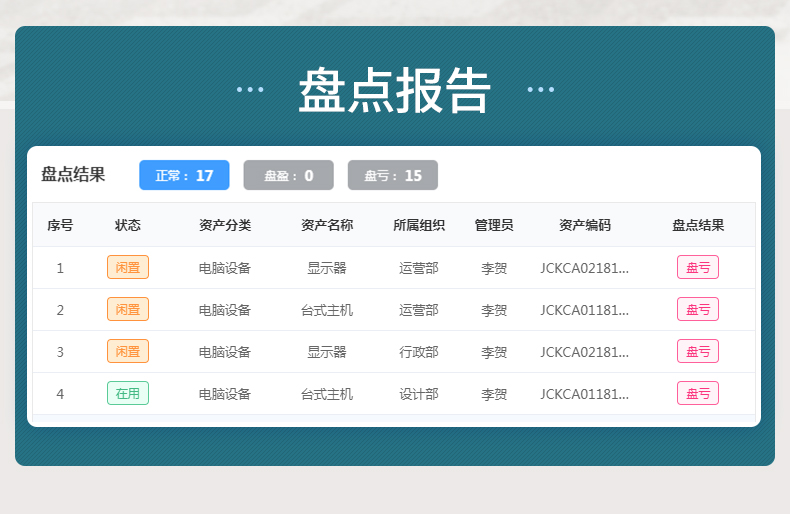
Task: Click the 资产分类 column header
Action: pyautogui.click(x=225, y=225)
